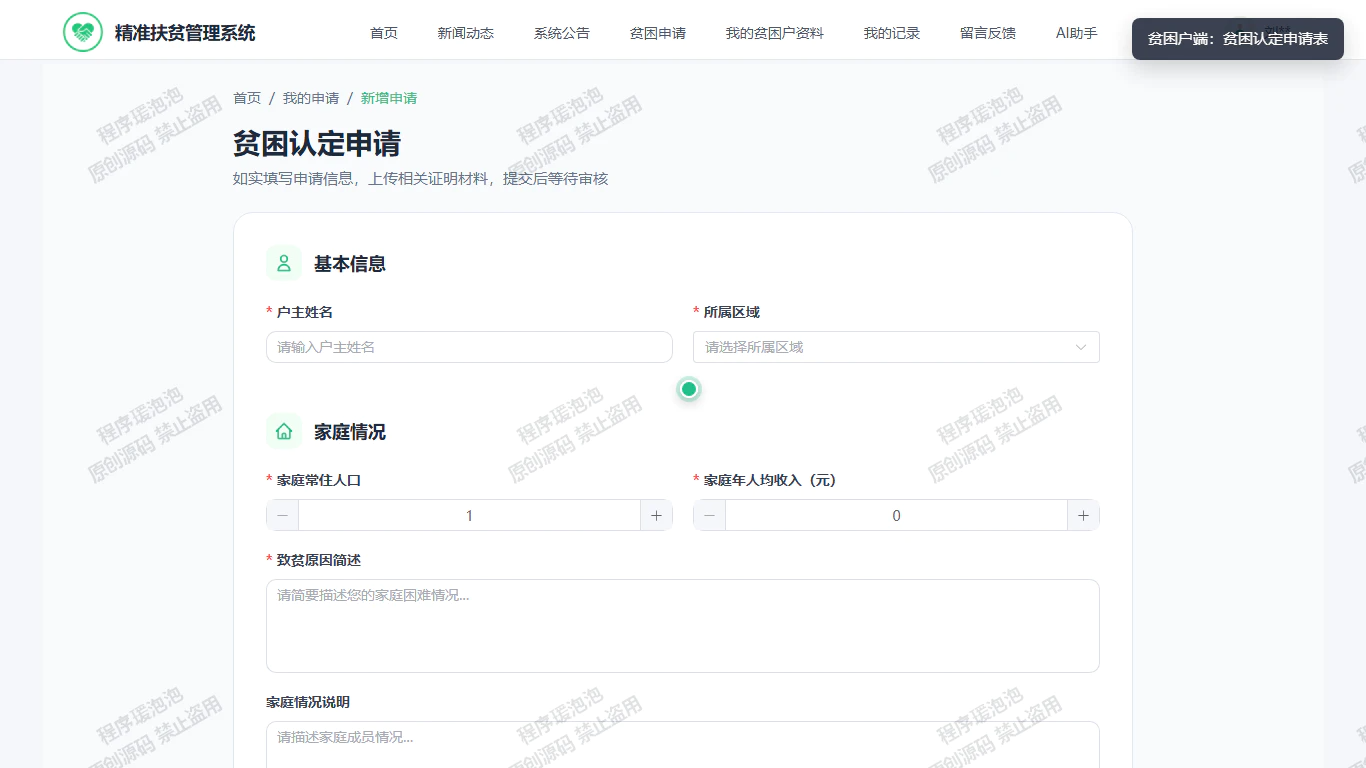Click the 贫困户端：贫困认定申请表 tooltip
Image resolution: width=1366 pixels, height=768 pixels.
(1238, 39)
